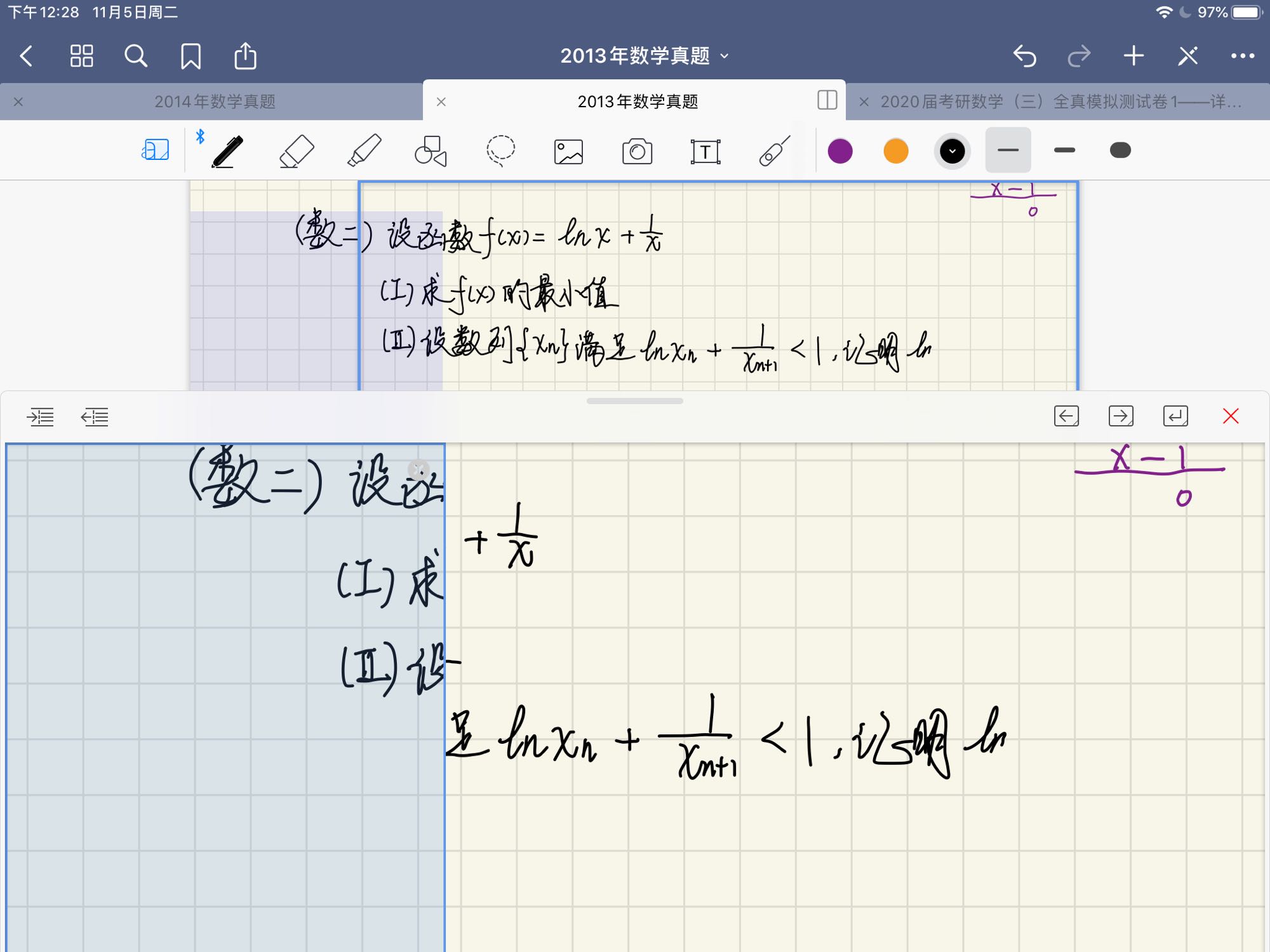Open the three-dot more options menu
This screenshot has height=952, width=1270.
1242,56
